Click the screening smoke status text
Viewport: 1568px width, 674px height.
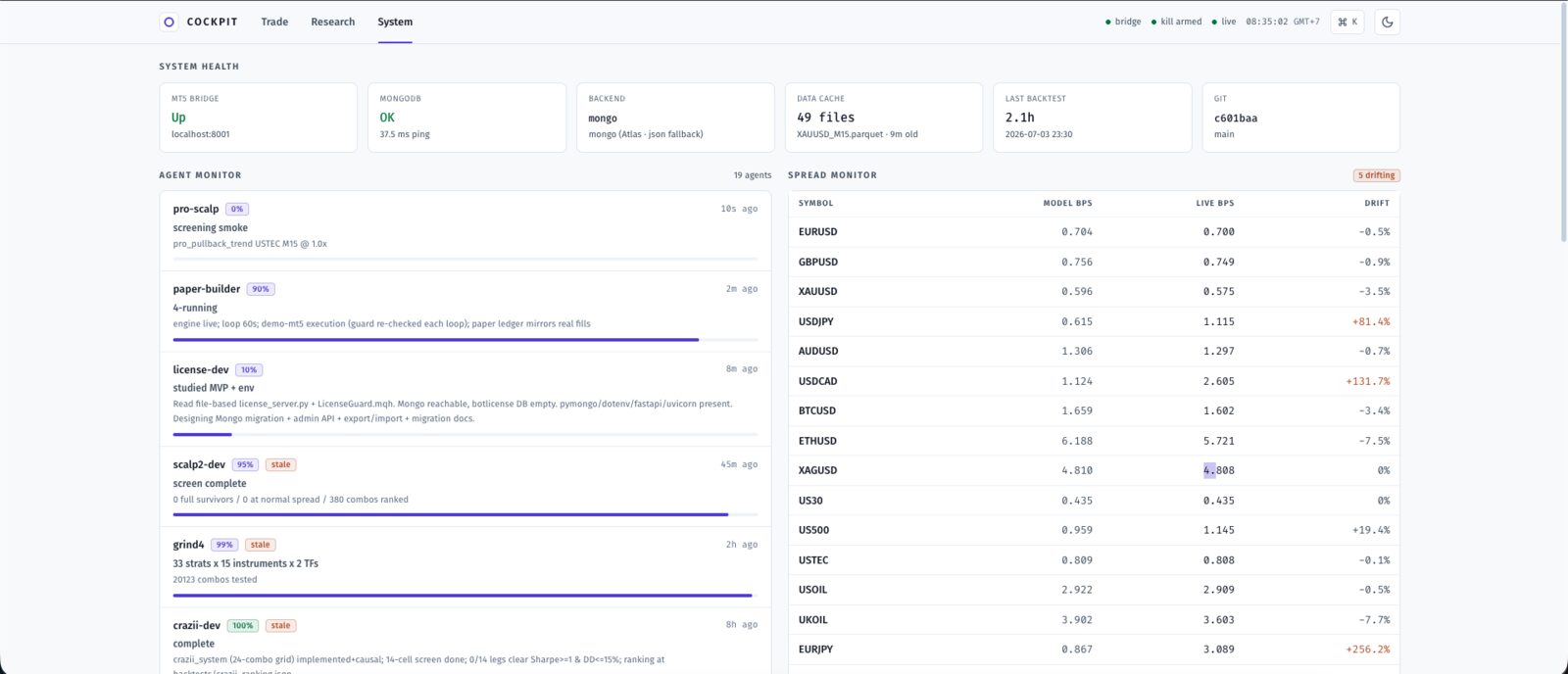pyautogui.click(x=211, y=227)
